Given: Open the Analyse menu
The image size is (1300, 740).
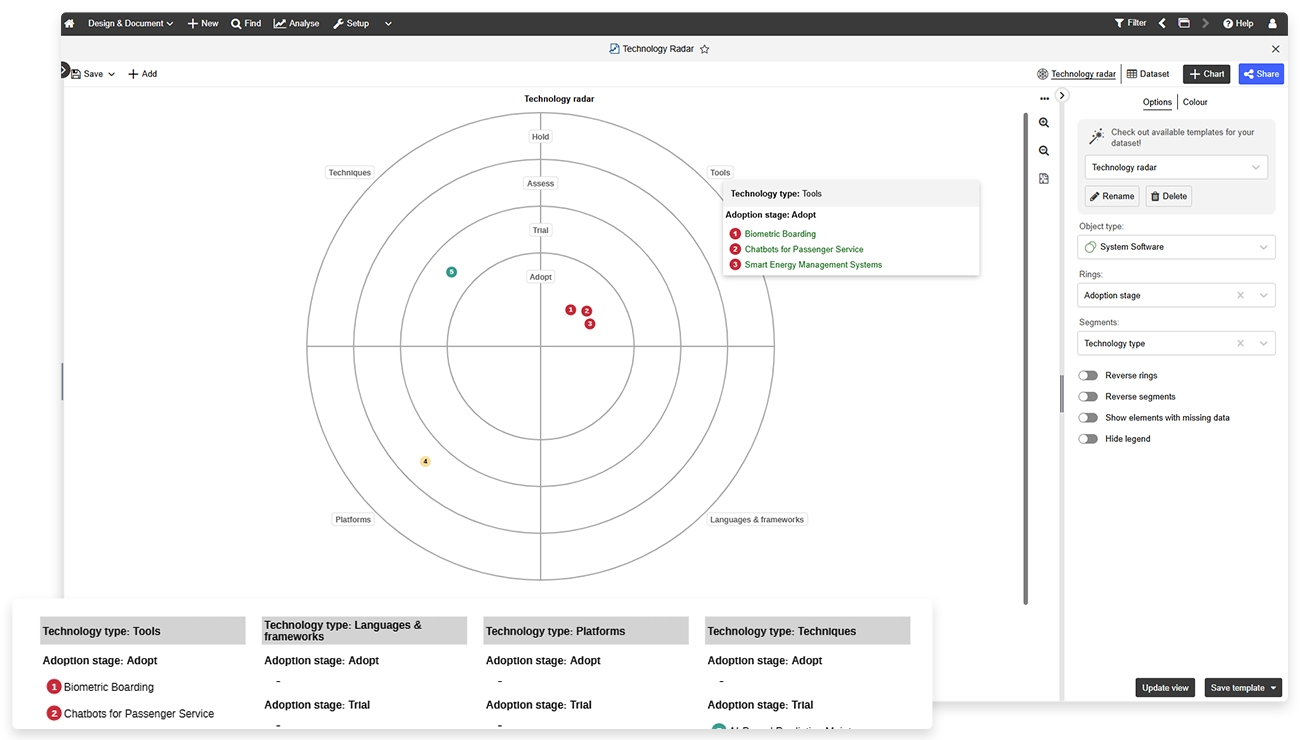Looking at the screenshot, I should (x=297, y=23).
